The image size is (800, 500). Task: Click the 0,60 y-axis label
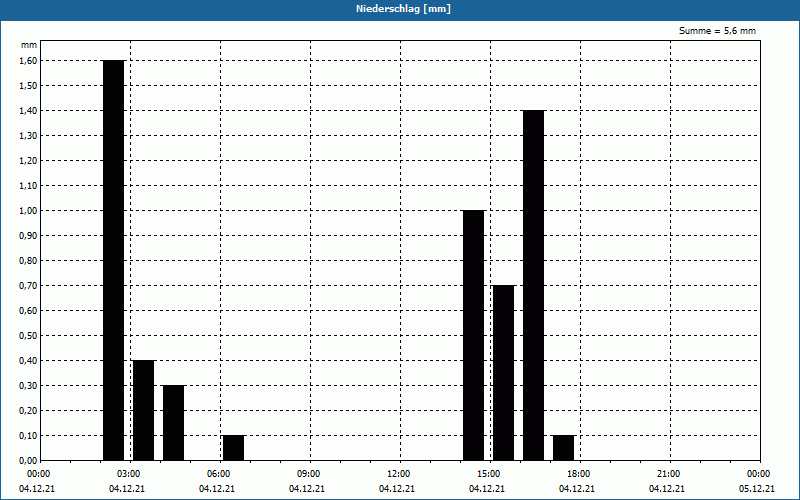(x=28, y=310)
